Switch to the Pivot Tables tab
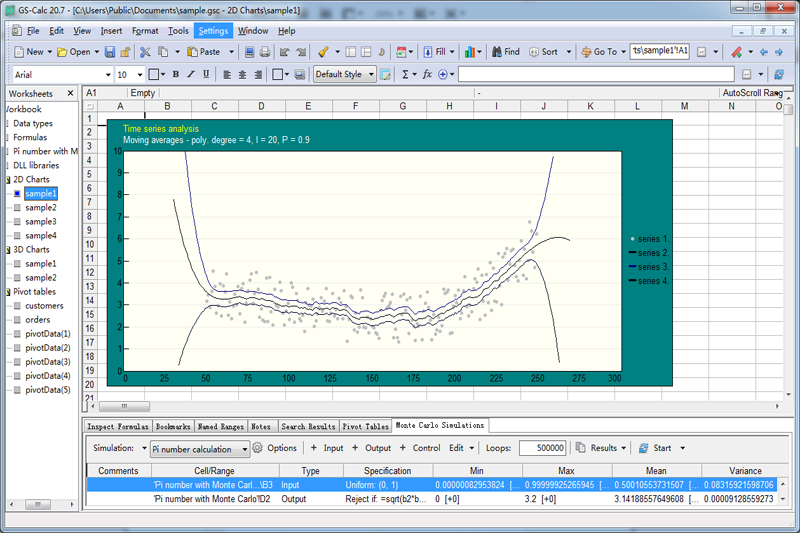 (x=364, y=426)
